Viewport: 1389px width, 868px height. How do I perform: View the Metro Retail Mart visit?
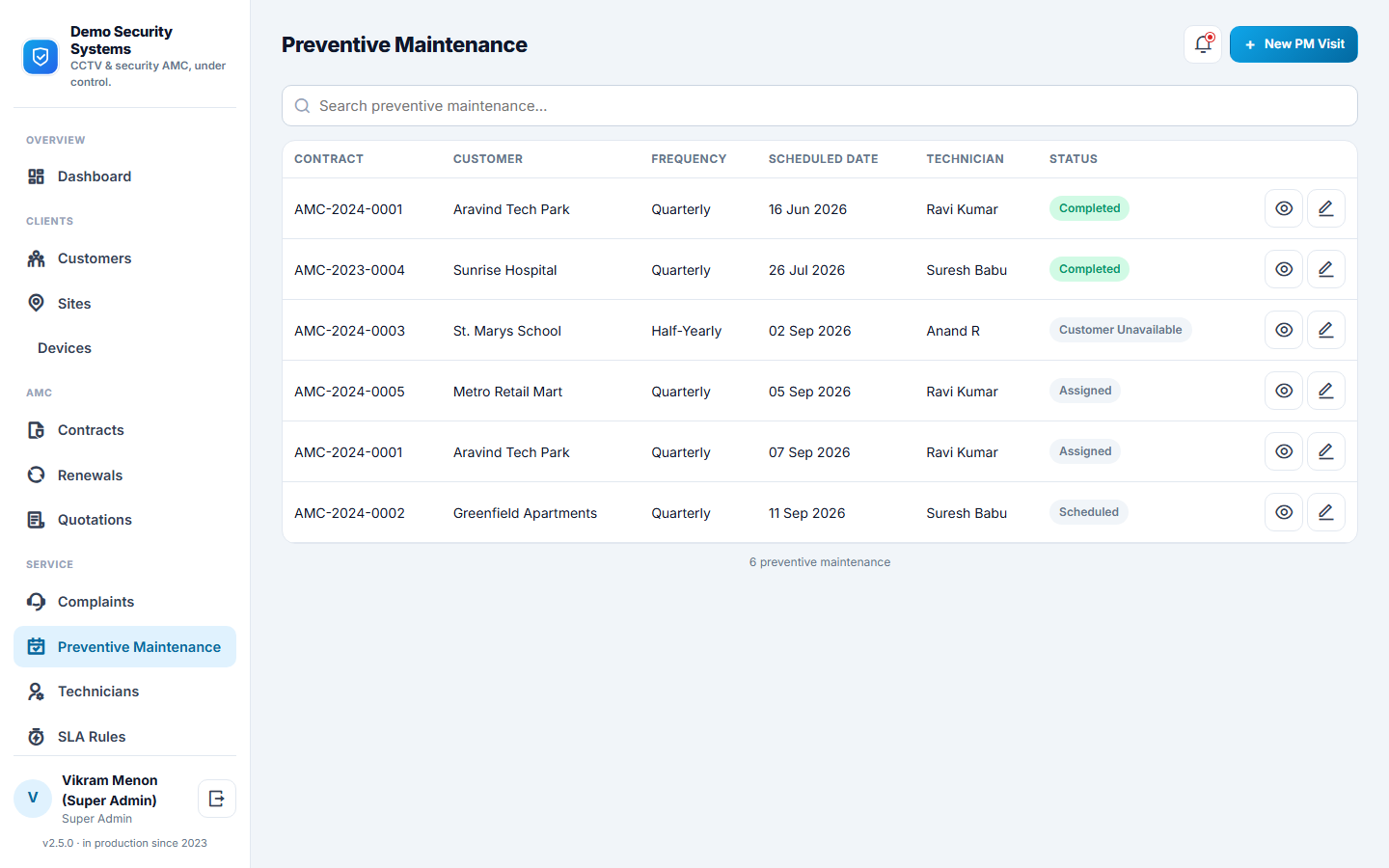click(1284, 391)
